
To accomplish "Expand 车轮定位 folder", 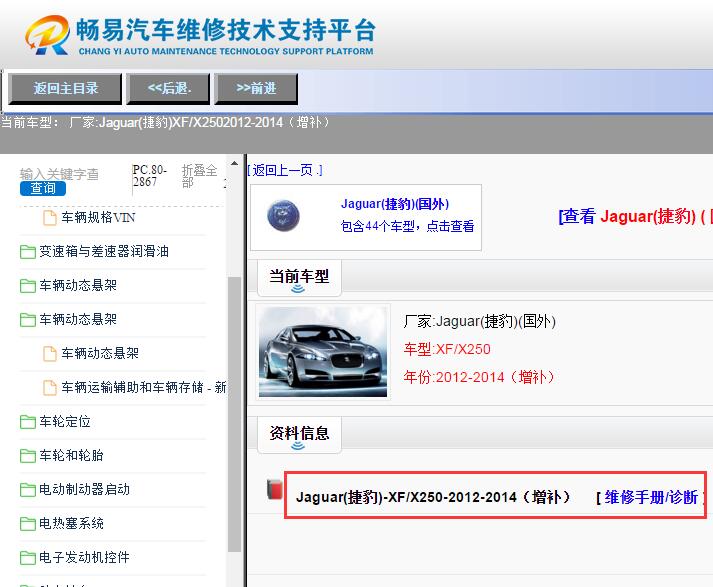I will click(65, 421).
